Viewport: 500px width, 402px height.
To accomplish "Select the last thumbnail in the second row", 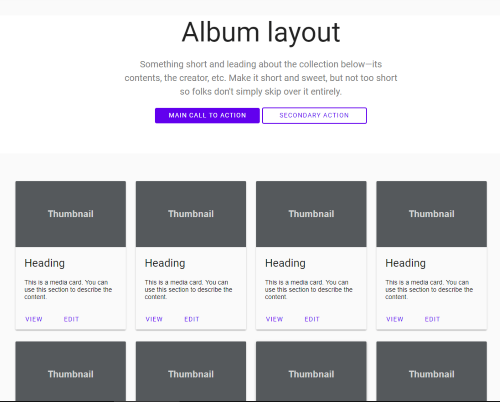I will 432,371.
